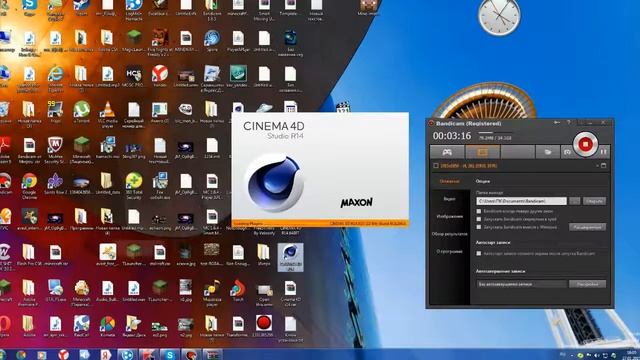This screenshot has height=360, width=640.
Task: Select the Internet Explorer desktop icon
Action: (55, 78)
